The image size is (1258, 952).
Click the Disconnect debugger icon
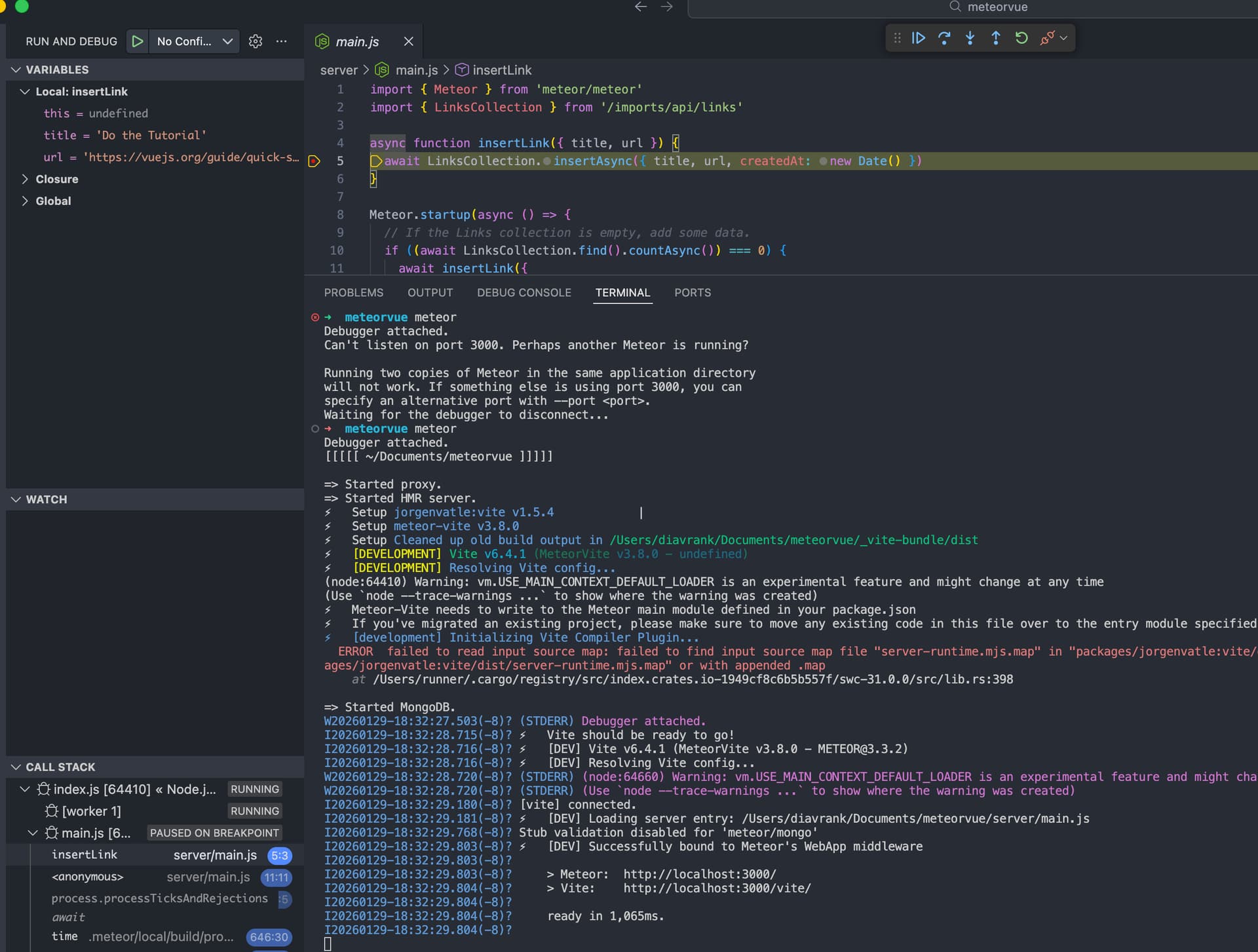[x=1047, y=38]
